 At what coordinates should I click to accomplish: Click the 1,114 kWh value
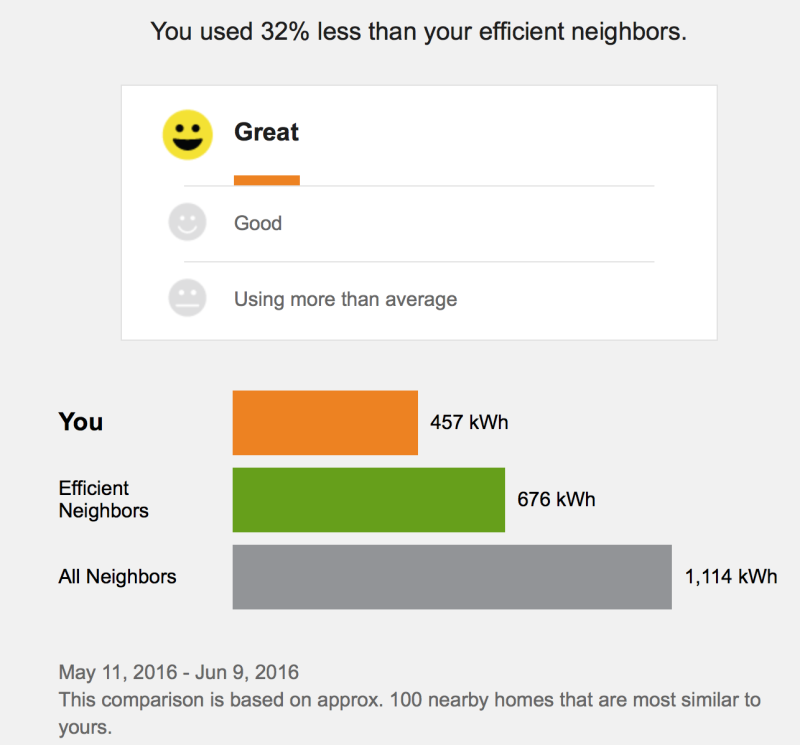731,576
